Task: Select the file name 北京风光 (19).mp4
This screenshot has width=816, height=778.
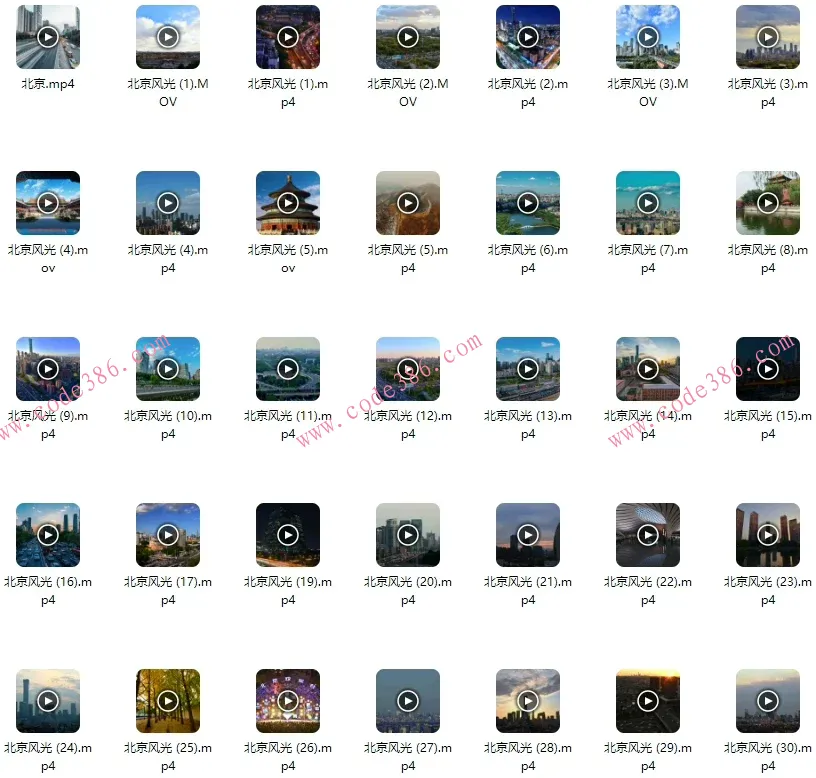Action: click(288, 591)
